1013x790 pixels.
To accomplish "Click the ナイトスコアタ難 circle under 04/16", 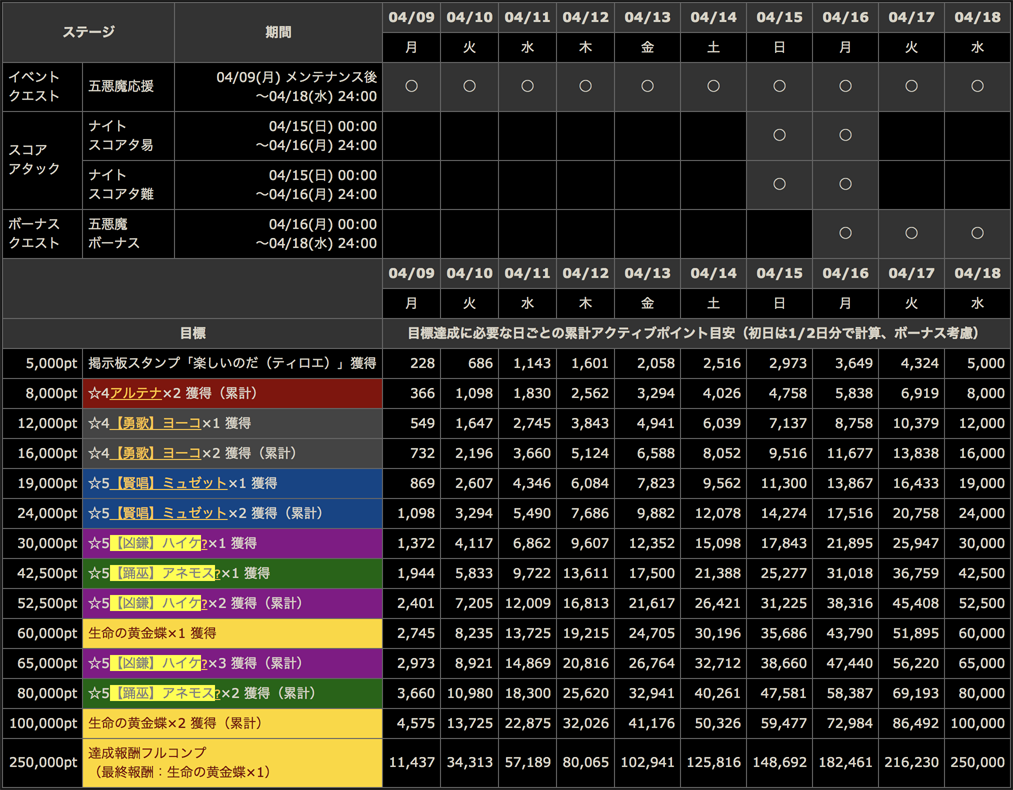I will pos(845,185).
